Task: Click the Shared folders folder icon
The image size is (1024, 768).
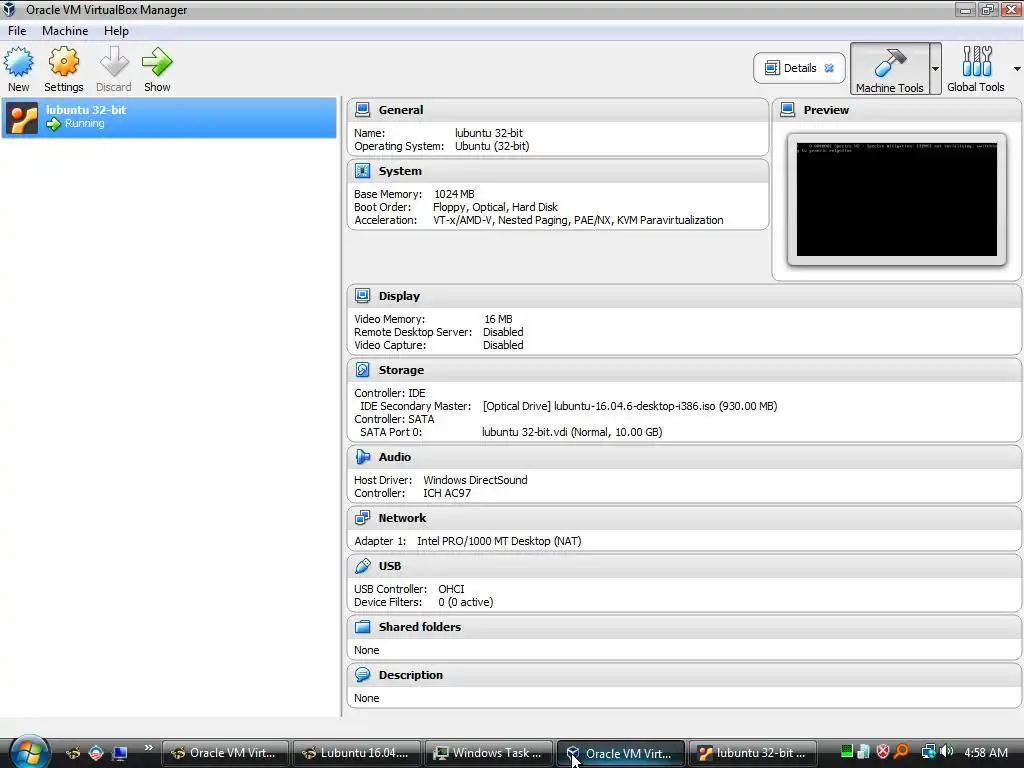Action: tap(362, 627)
